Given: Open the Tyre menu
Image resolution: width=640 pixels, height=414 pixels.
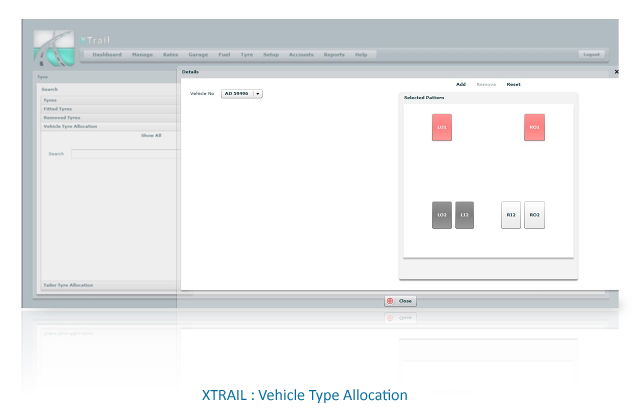Looking at the screenshot, I should (247, 55).
